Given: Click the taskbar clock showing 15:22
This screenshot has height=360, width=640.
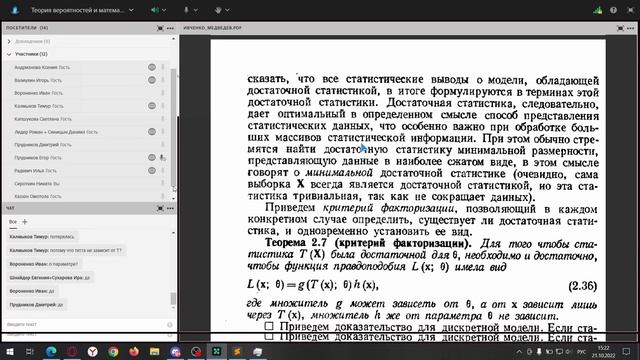Looking at the screenshot, I should coord(604,351).
